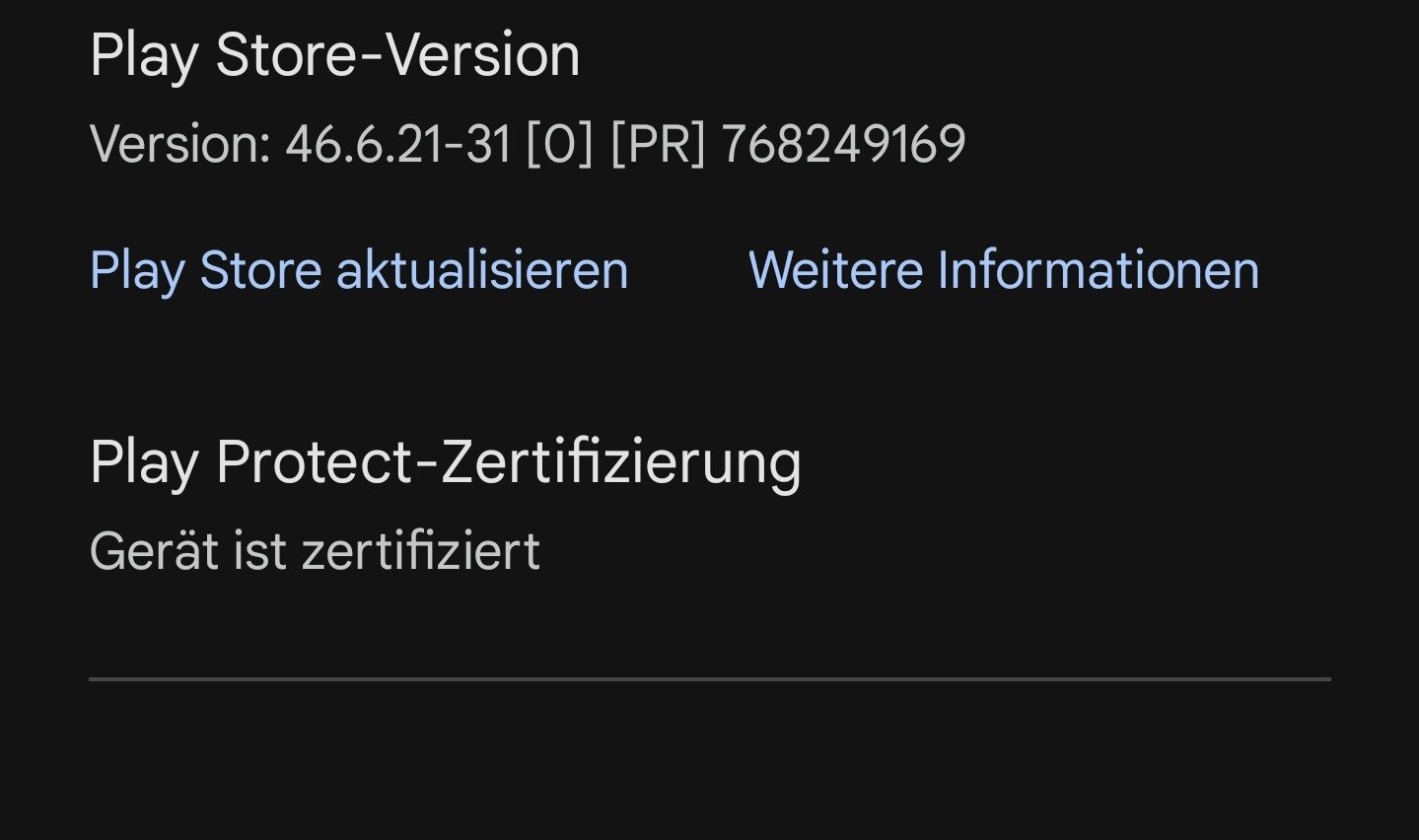Click the word "Zertifizierung" in the heading
Image resolution: width=1419 pixels, height=840 pixels.
point(621,461)
